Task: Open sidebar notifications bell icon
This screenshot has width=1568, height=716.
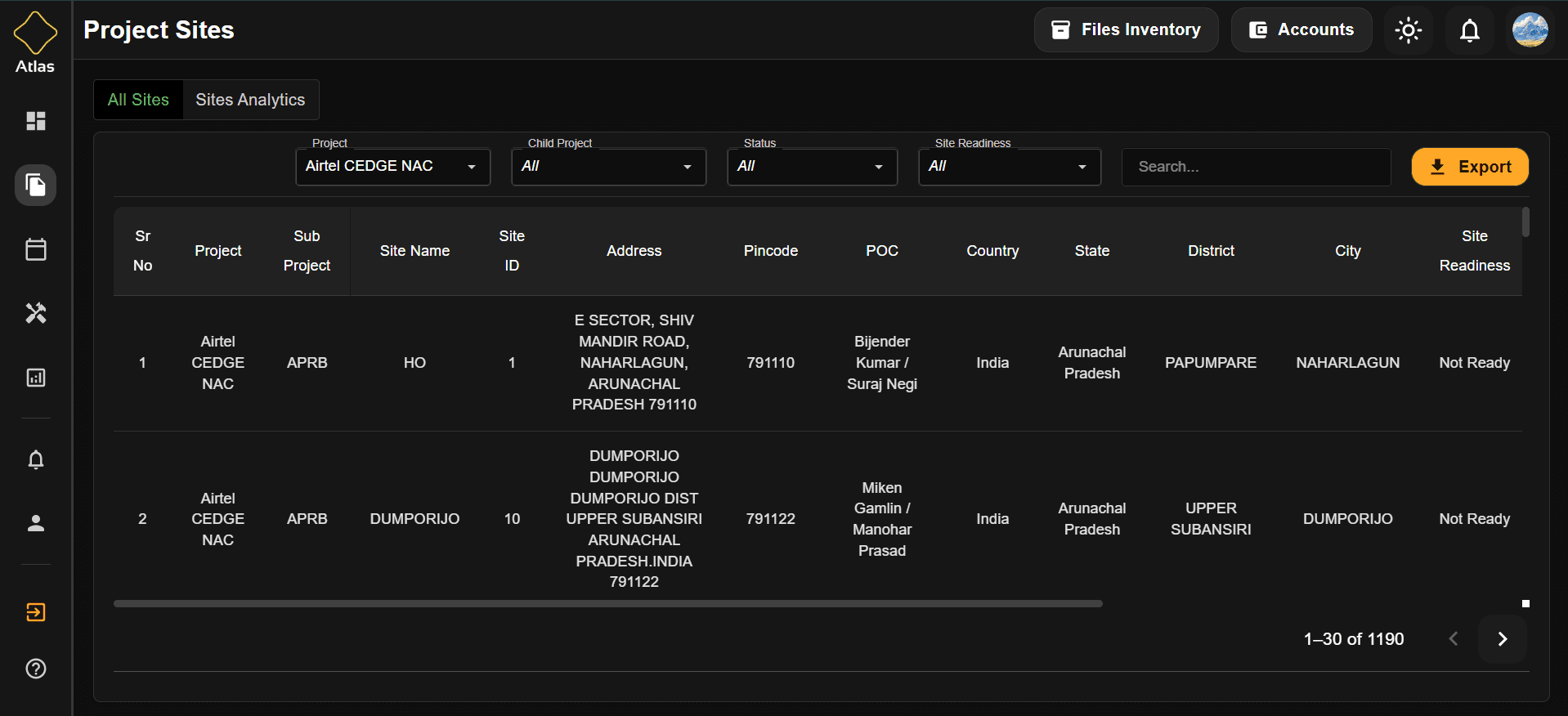Action: [35, 459]
